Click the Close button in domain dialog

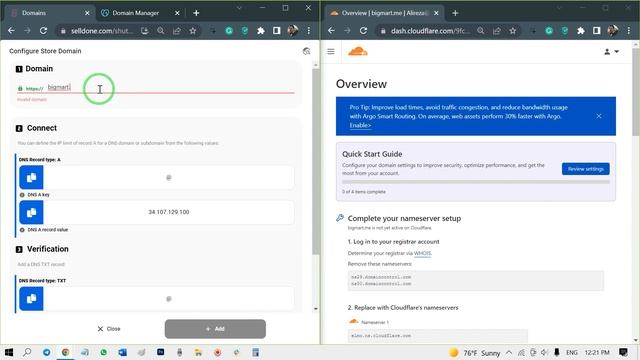(109, 329)
